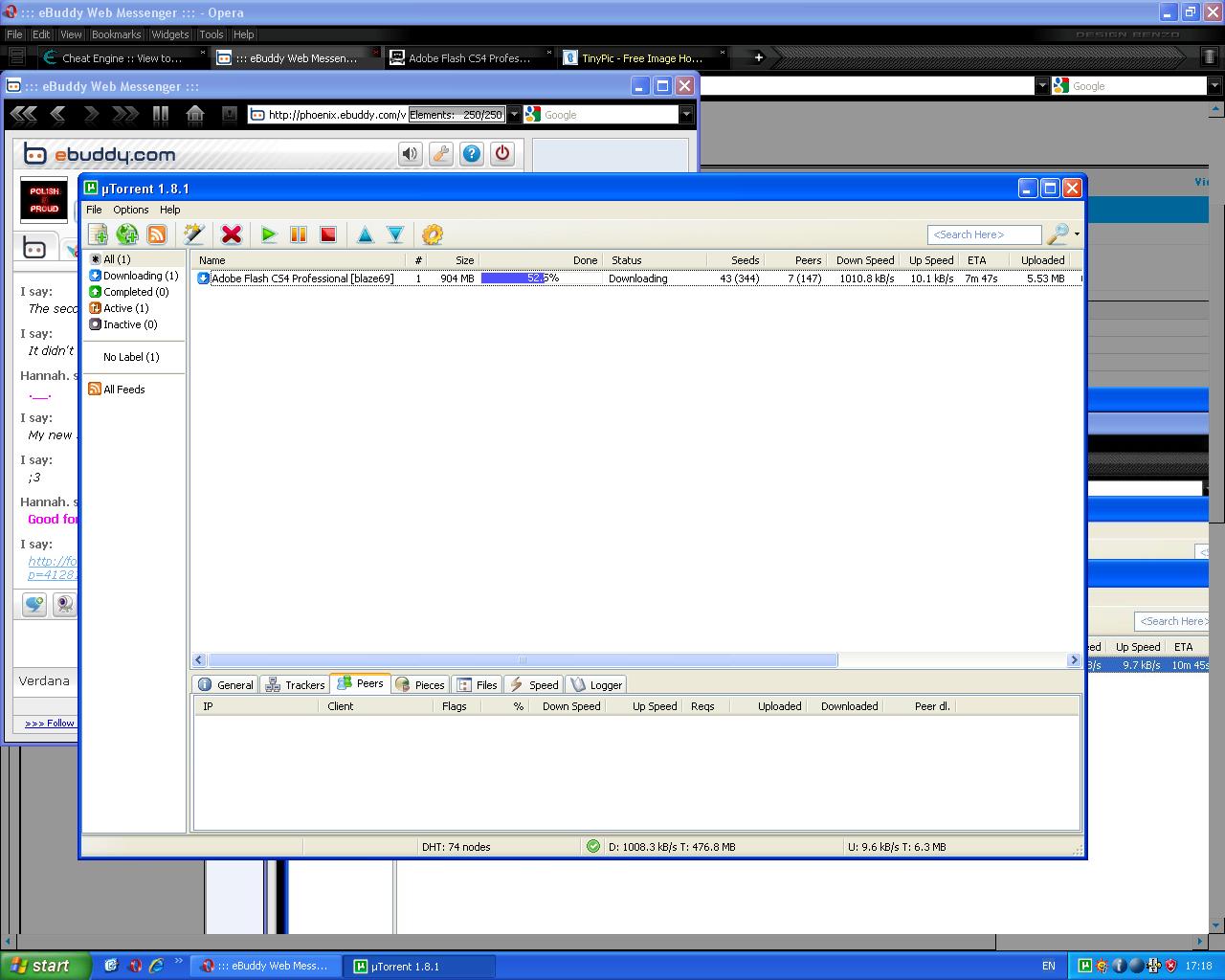The image size is (1225, 980).
Task: Click Back arrow in eBuddy window toolbar
Action: tap(58, 115)
